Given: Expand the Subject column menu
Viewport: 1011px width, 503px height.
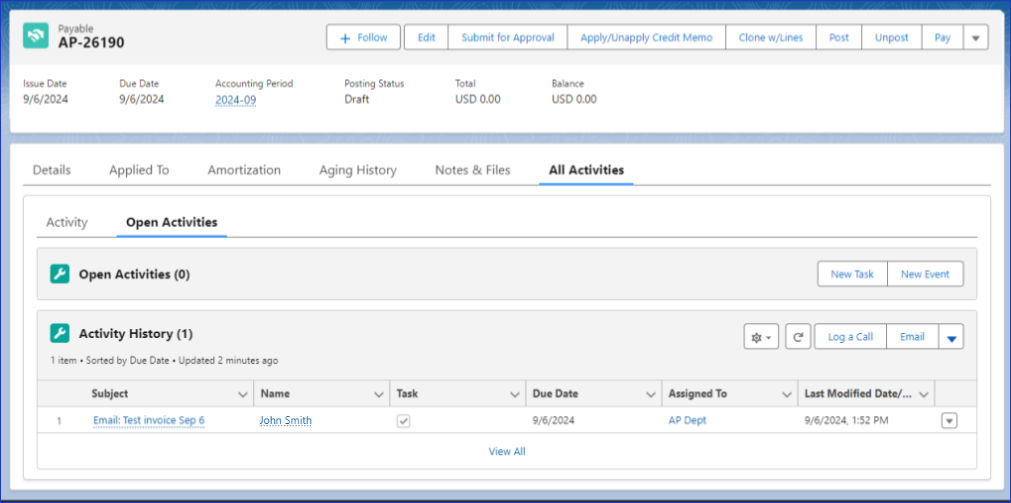Looking at the screenshot, I should click(242, 394).
